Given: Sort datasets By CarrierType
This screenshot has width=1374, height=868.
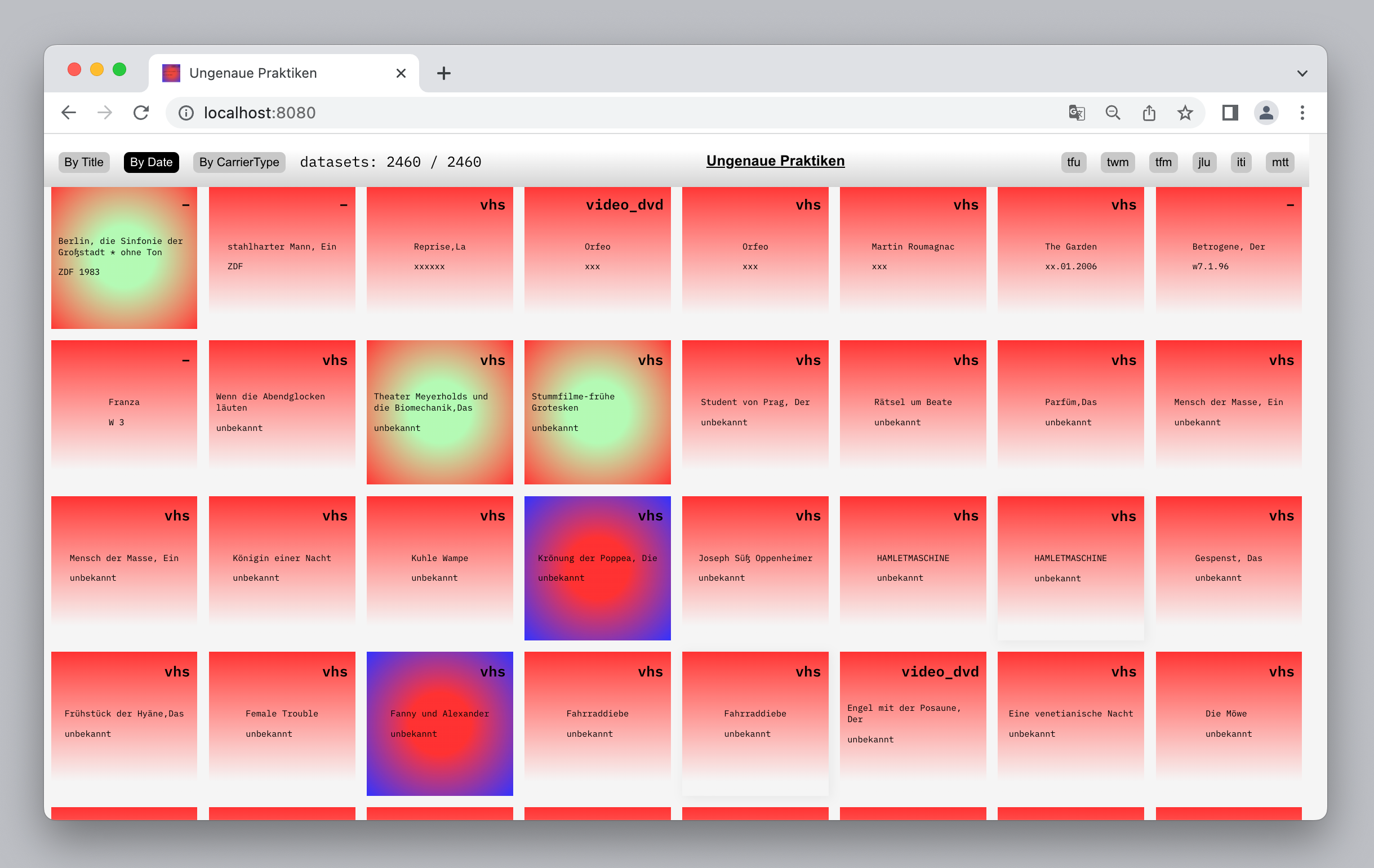Looking at the screenshot, I should [239, 162].
